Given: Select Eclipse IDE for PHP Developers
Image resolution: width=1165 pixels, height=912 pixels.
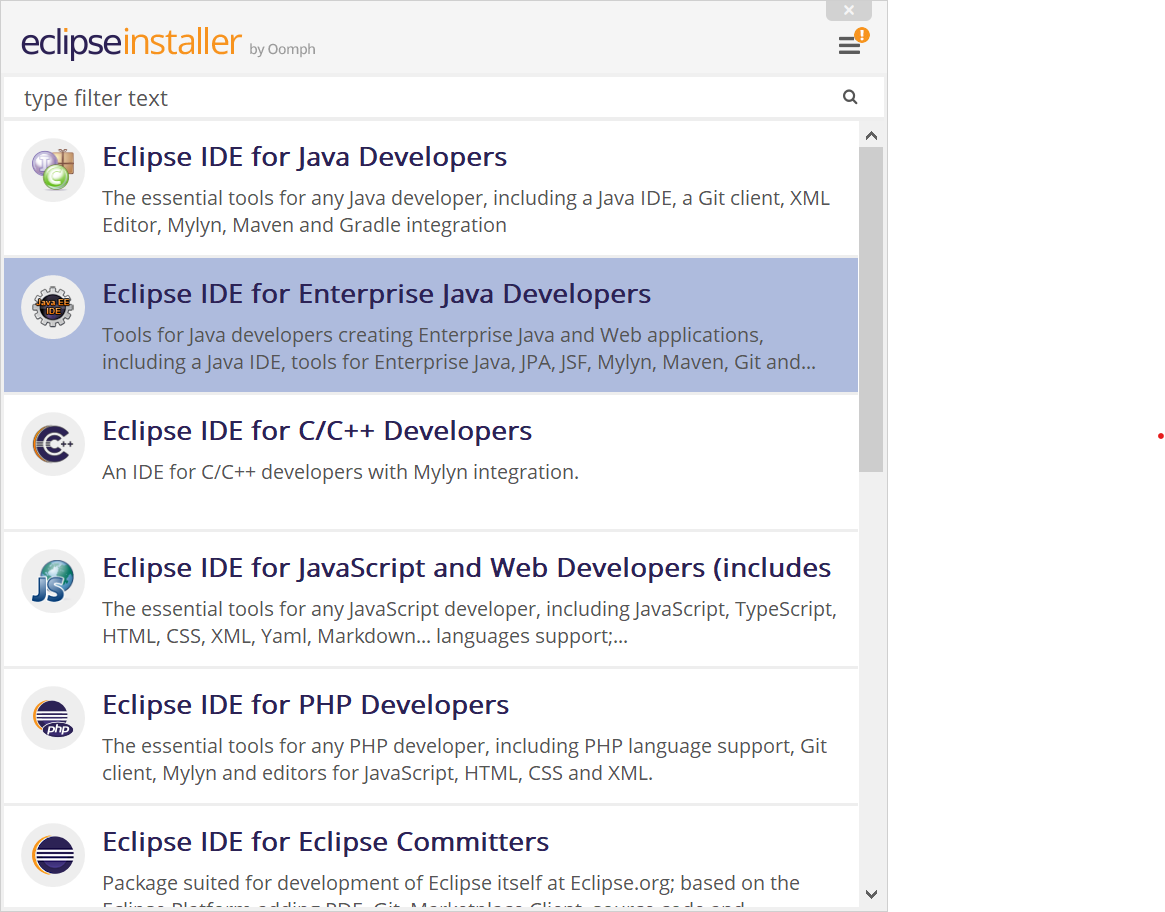Looking at the screenshot, I should 431,736.
